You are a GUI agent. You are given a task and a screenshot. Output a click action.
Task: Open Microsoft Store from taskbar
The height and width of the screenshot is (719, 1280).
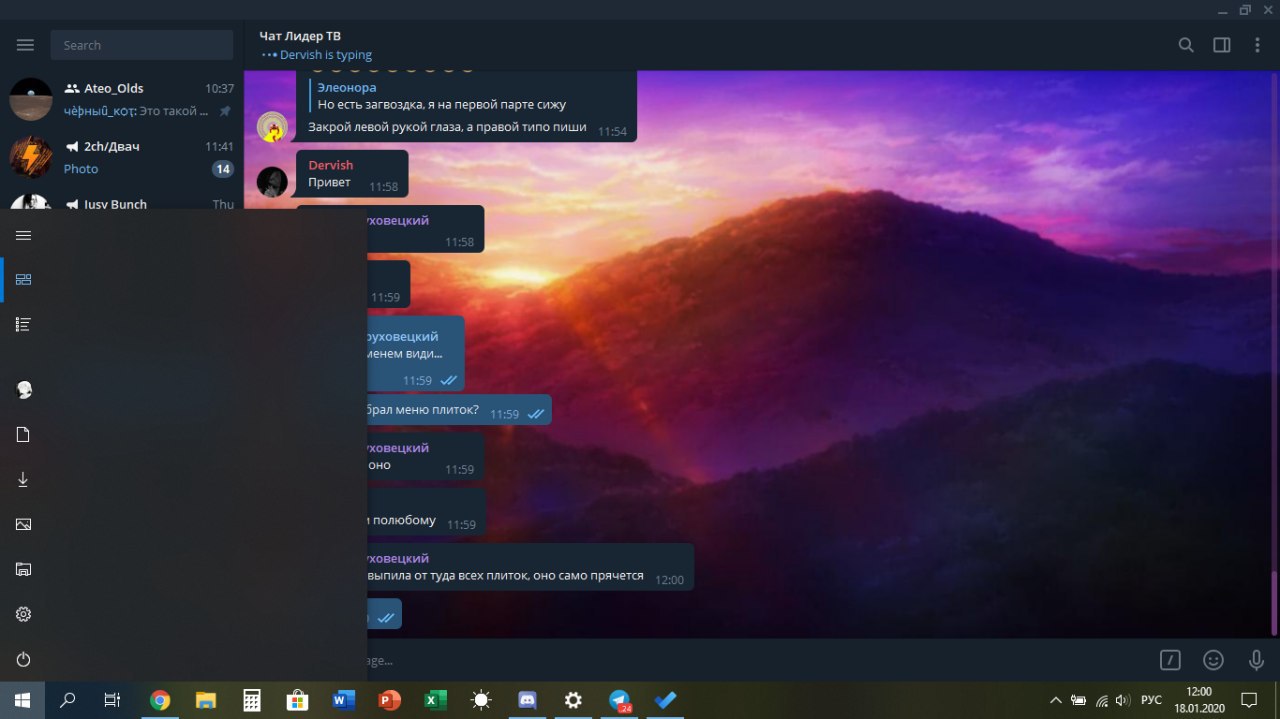(x=297, y=700)
